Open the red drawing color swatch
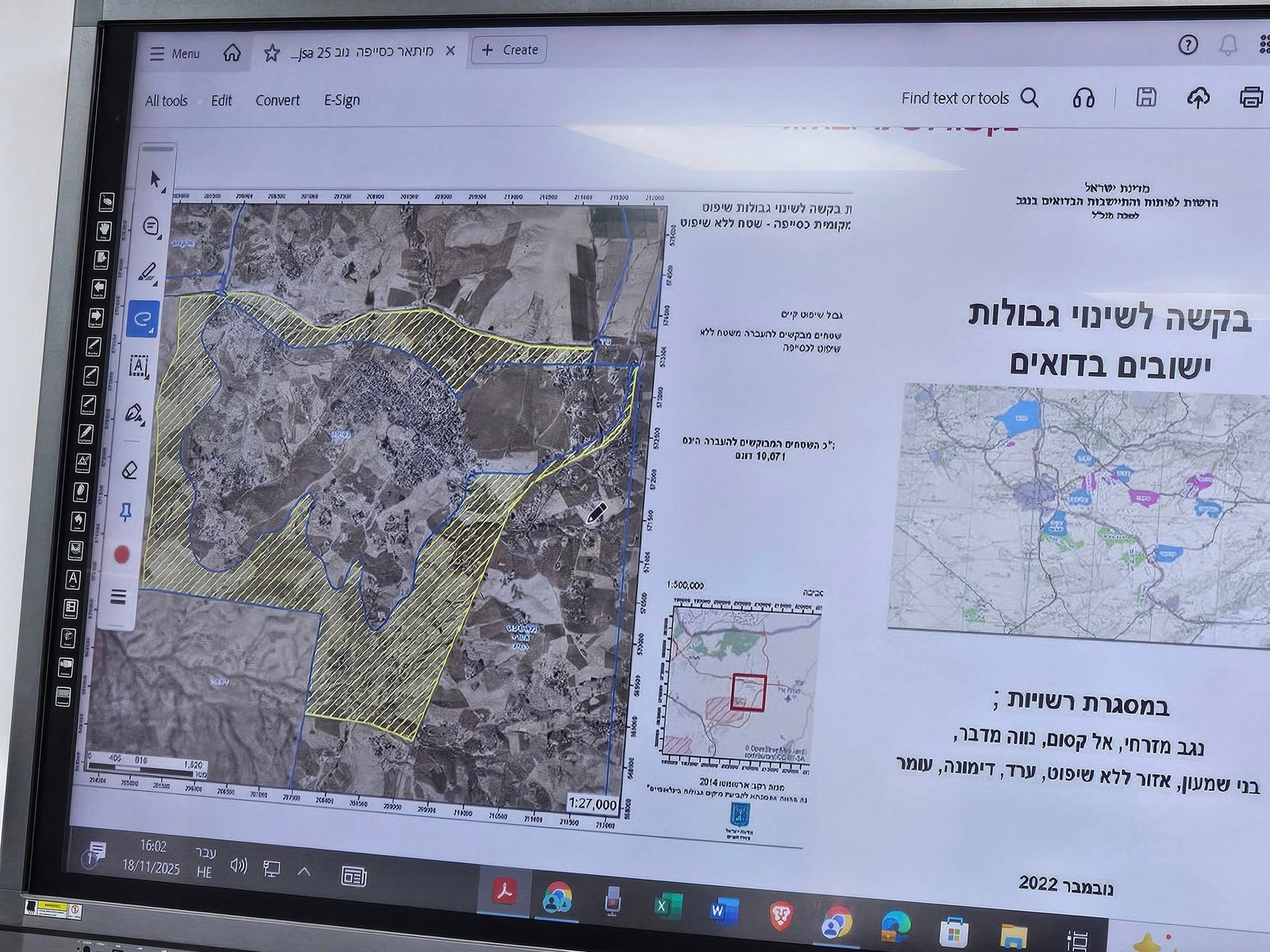 point(121,555)
